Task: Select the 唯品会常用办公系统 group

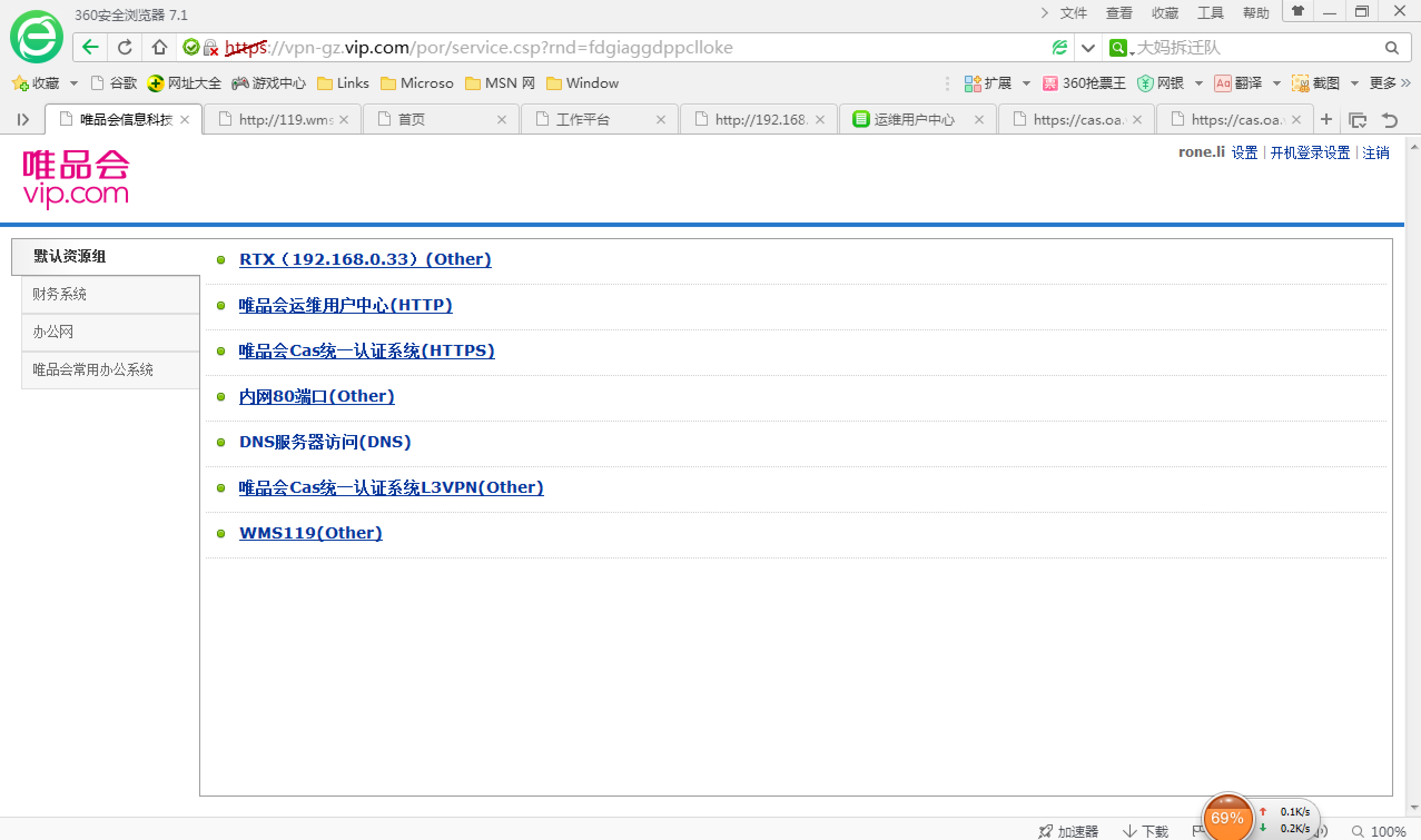Action: click(110, 370)
